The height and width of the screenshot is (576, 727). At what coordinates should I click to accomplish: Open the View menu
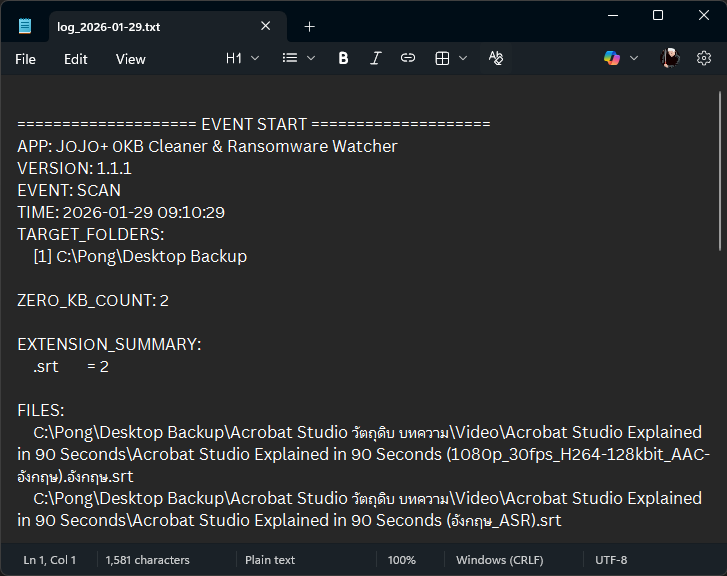point(131,59)
